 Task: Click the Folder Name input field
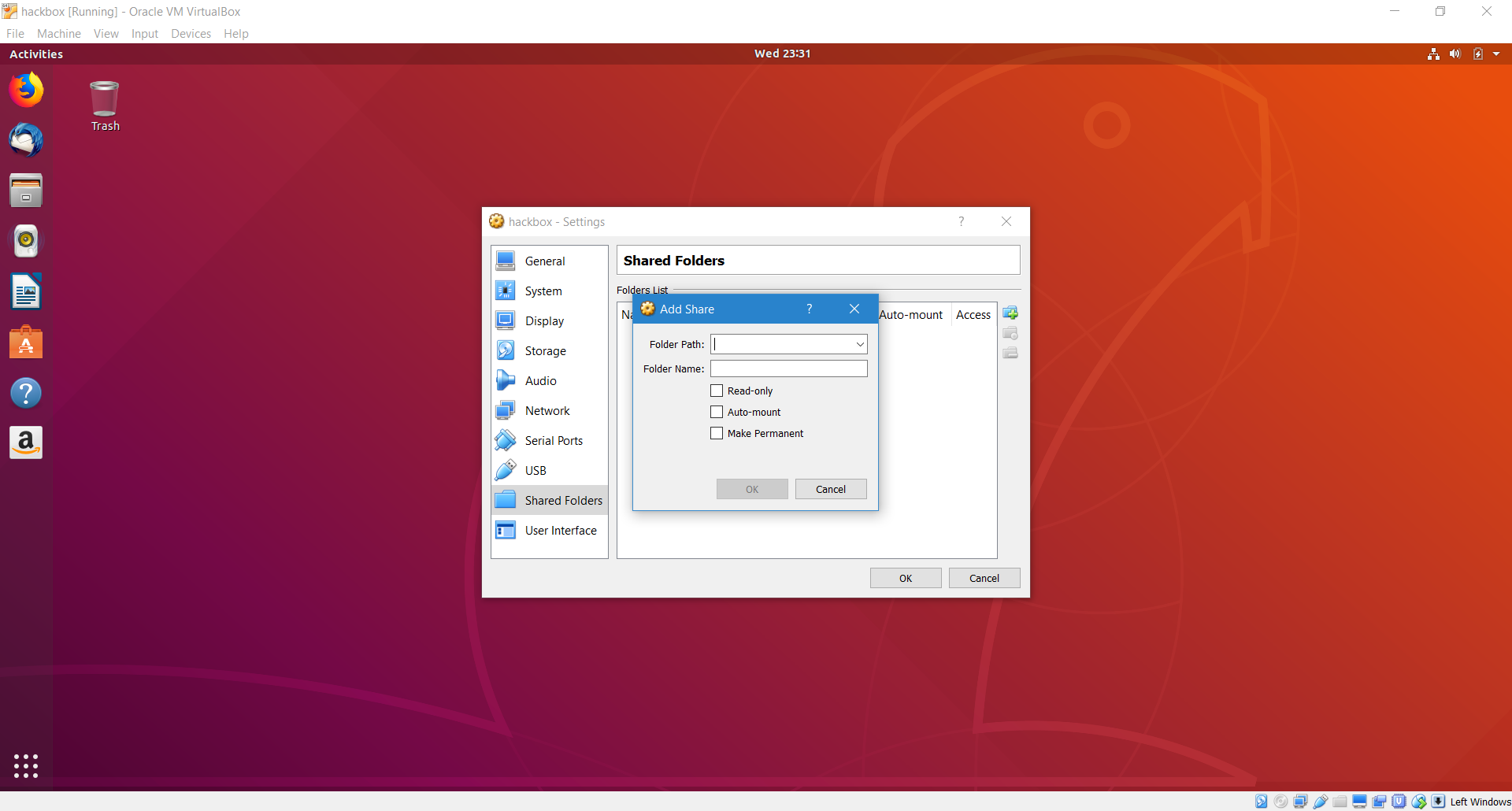point(789,368)
